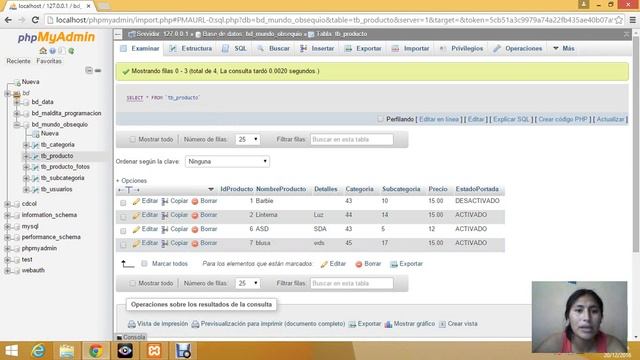The image size is (640, 360).
Task: Click Windows Start button
Action: tap(11, 351)
